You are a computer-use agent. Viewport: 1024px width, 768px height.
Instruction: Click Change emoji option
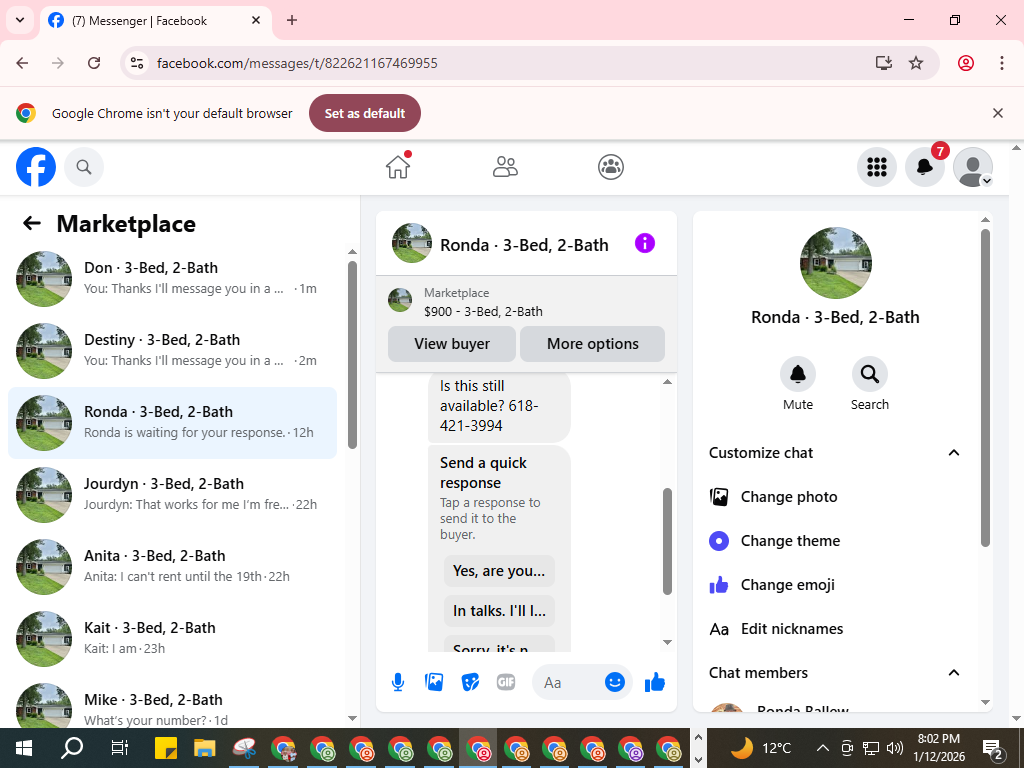(835, 584)
